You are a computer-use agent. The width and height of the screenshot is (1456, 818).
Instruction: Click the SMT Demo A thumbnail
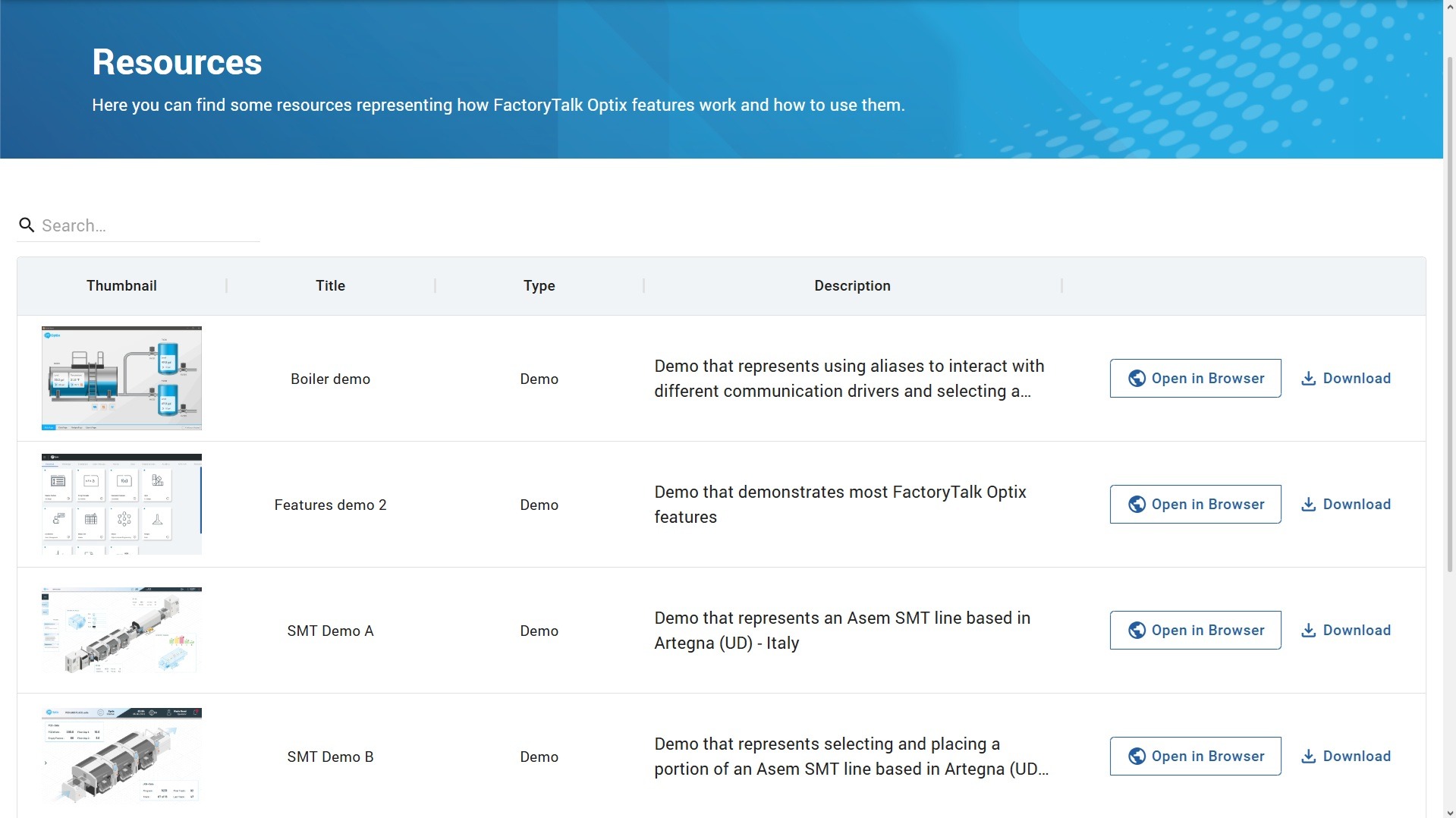[x=121, y=630]
